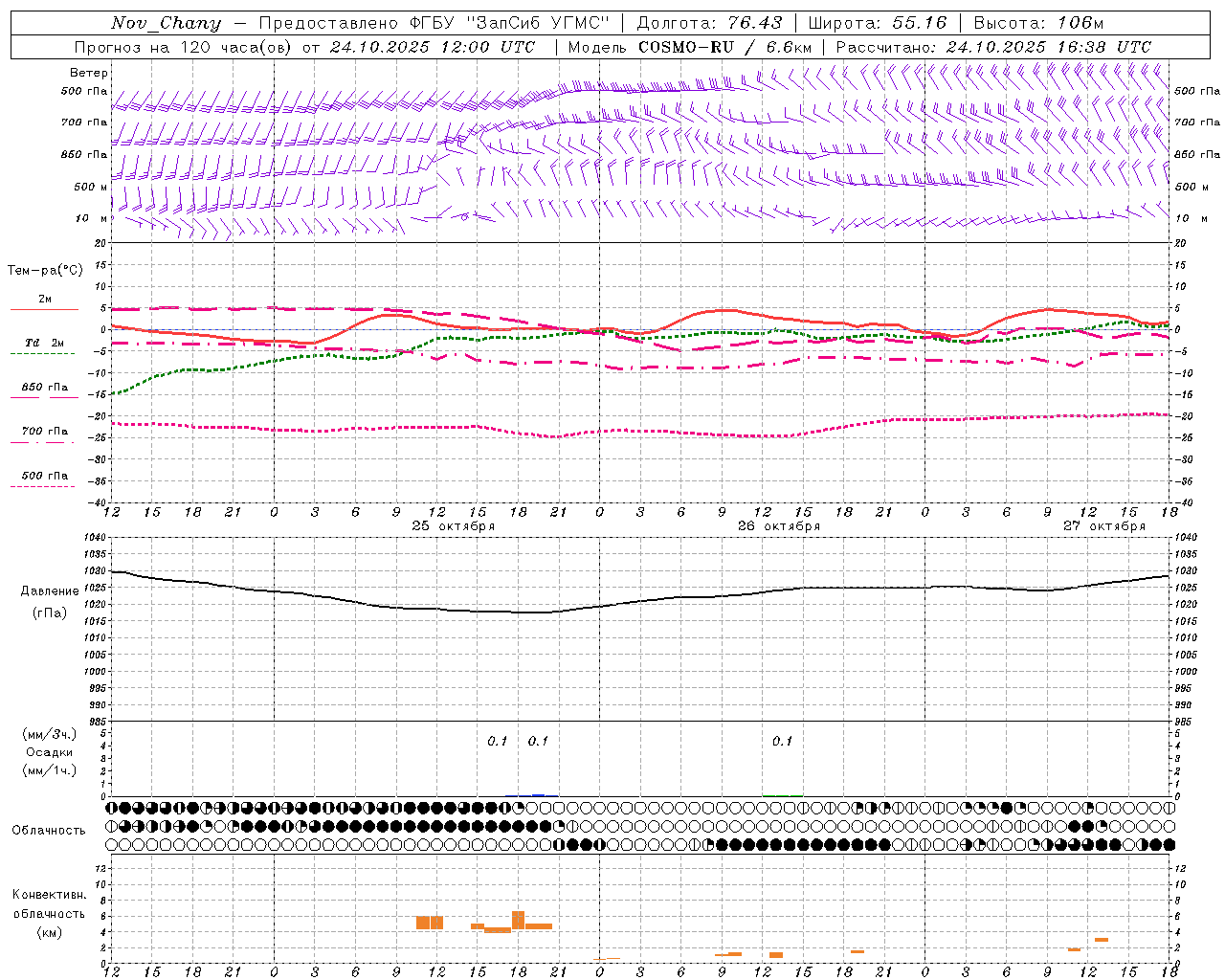Click the Широта: 55.16 value
1225x980 pixels.
tap(878, 22)
